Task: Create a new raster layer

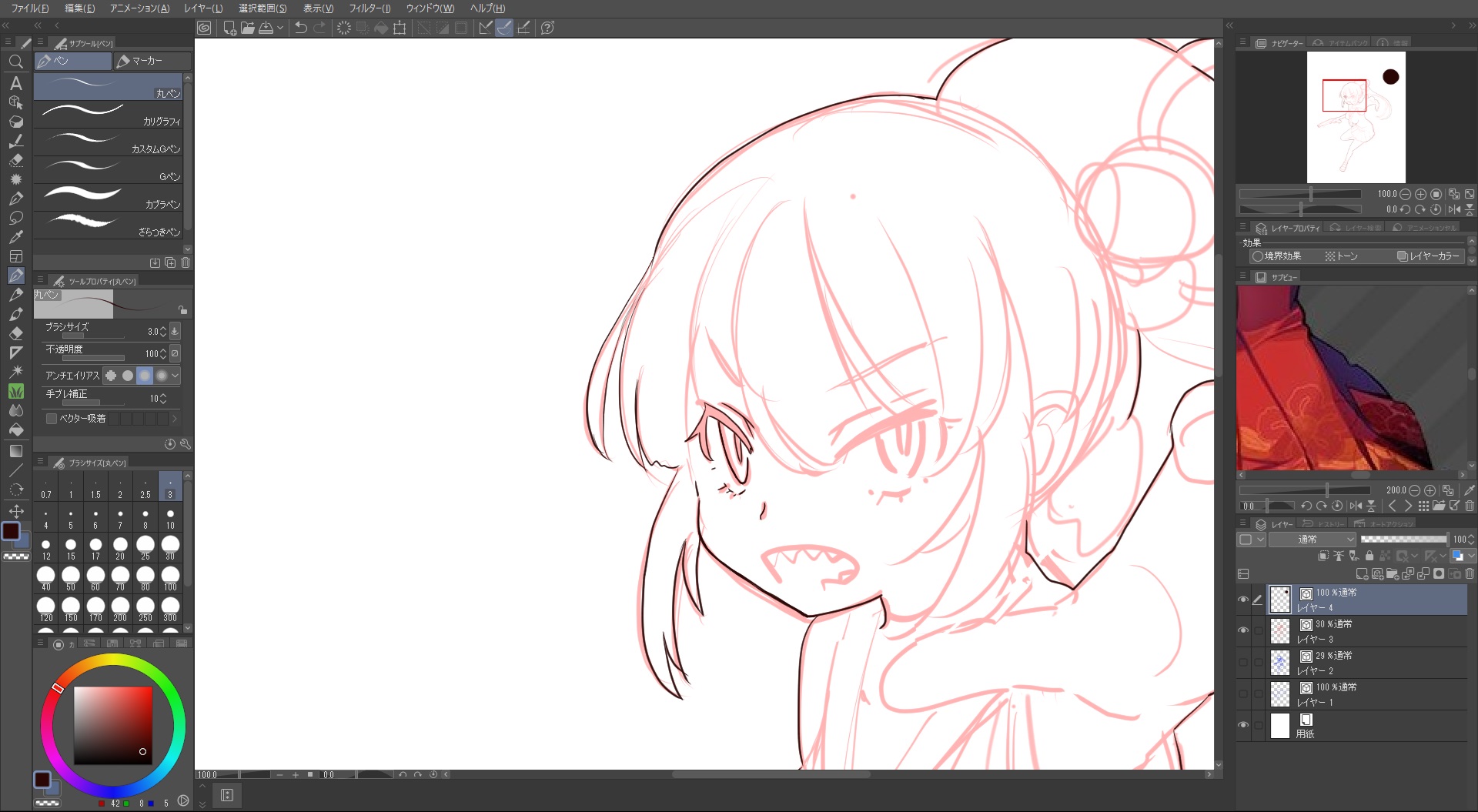Action: pos(1362,574)
